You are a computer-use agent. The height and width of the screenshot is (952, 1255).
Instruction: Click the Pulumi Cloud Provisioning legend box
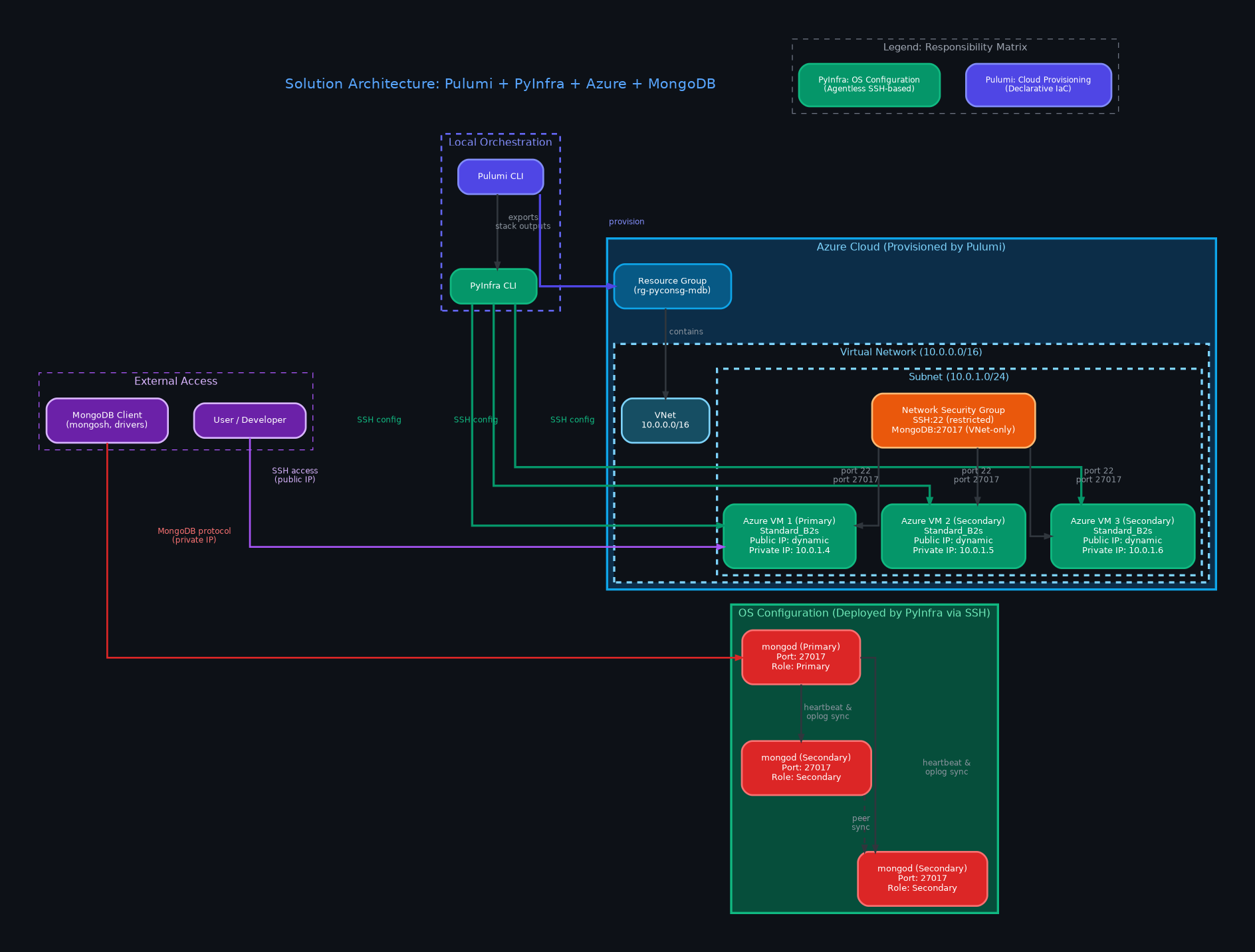(x=1038, y=84)
